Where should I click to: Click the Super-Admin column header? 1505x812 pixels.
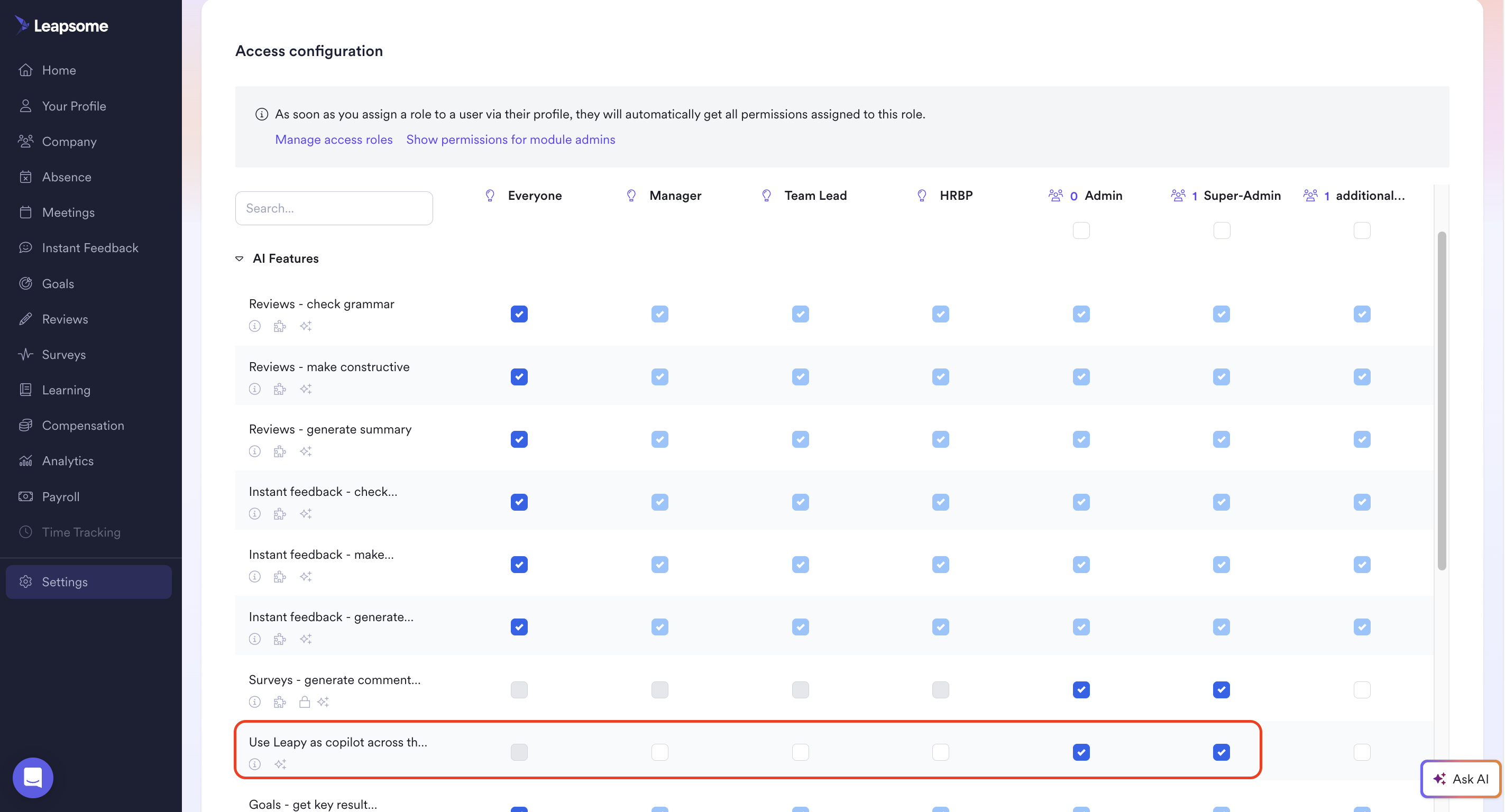click(x=1242, y=195)
